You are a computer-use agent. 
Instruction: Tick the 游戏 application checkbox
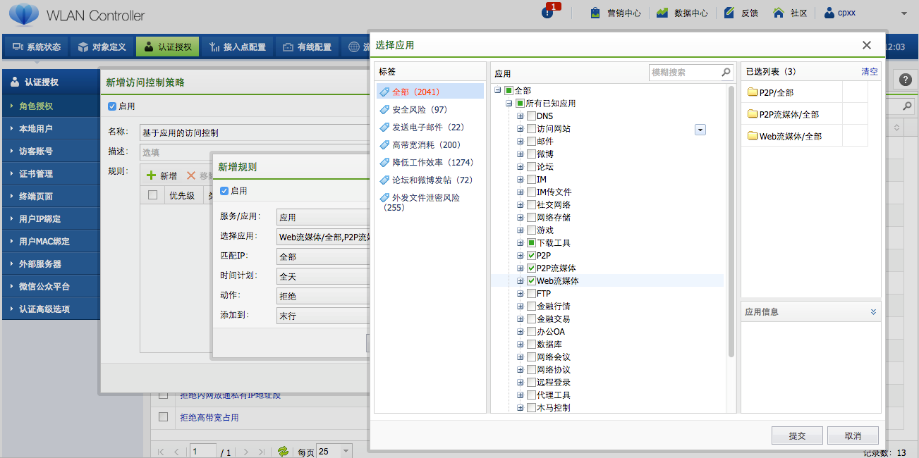531,230
